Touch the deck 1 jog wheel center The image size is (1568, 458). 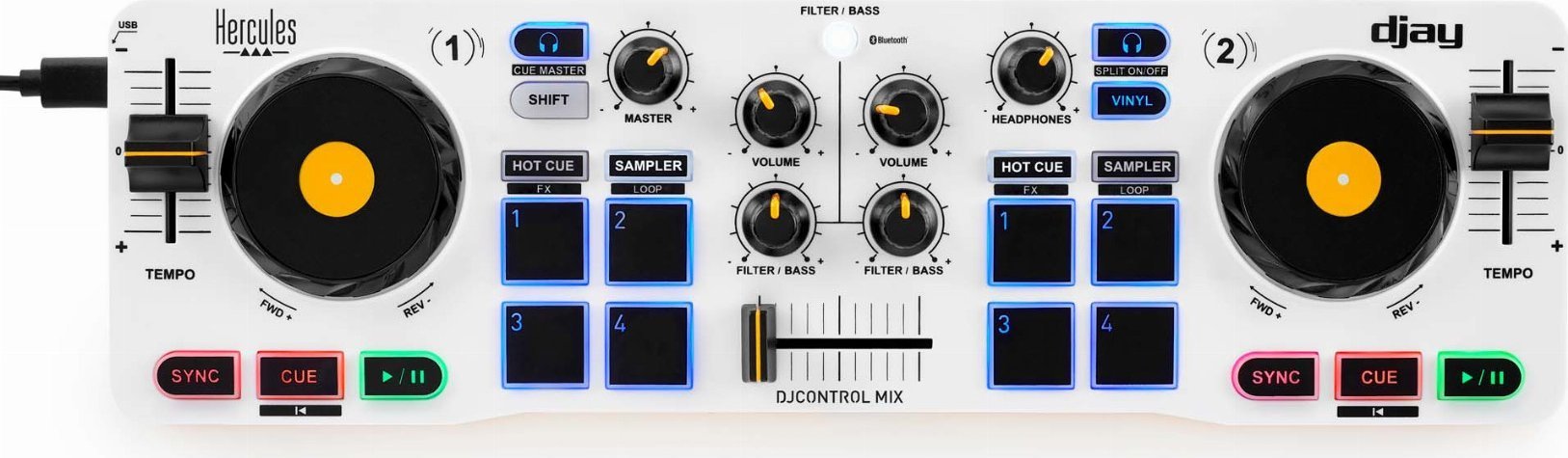[336, 179]
